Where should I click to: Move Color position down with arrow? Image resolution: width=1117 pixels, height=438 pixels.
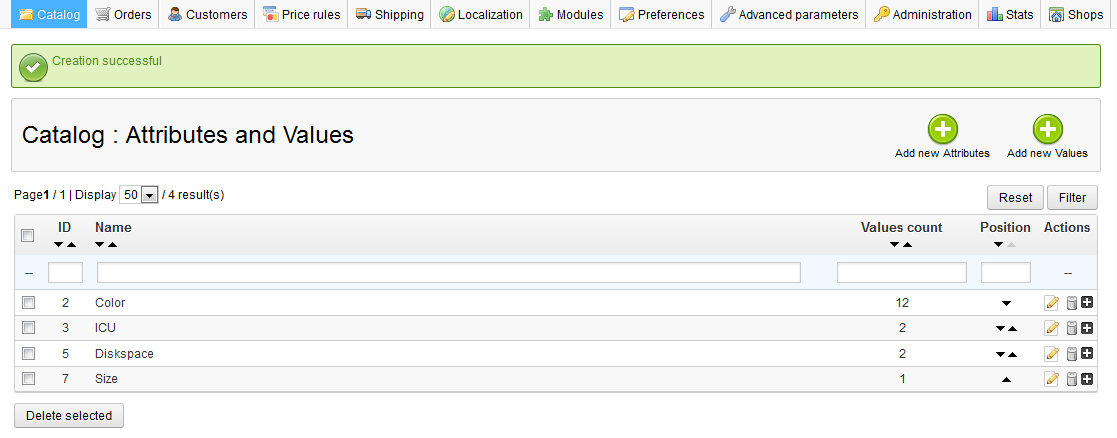(x=1006, y=303)
